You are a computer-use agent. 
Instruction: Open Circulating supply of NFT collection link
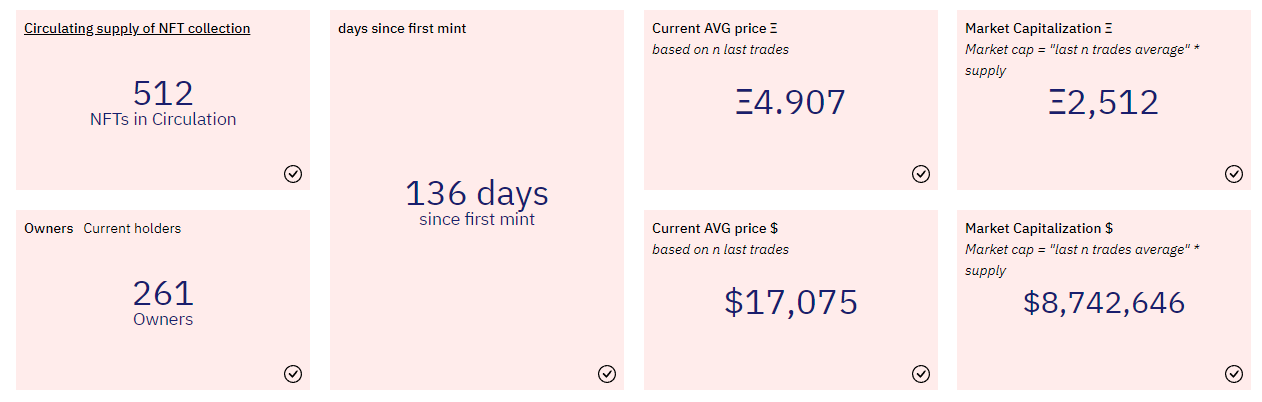(137, 28)
